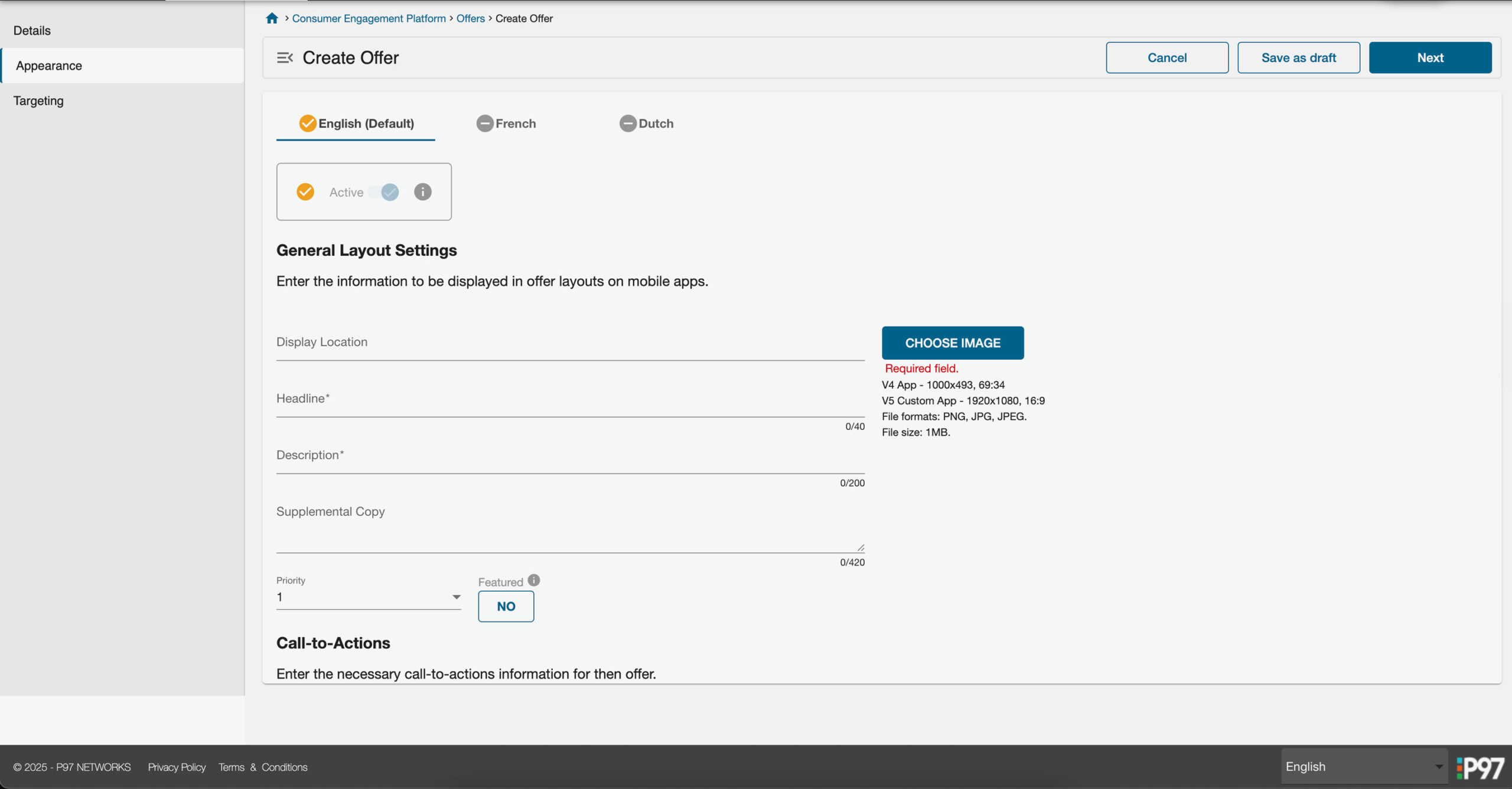The height and width of the screenshot is (789, 1512).
Task: Open the footer English language dropdown
Action: pyautogui.click(x=1364, y=767)
